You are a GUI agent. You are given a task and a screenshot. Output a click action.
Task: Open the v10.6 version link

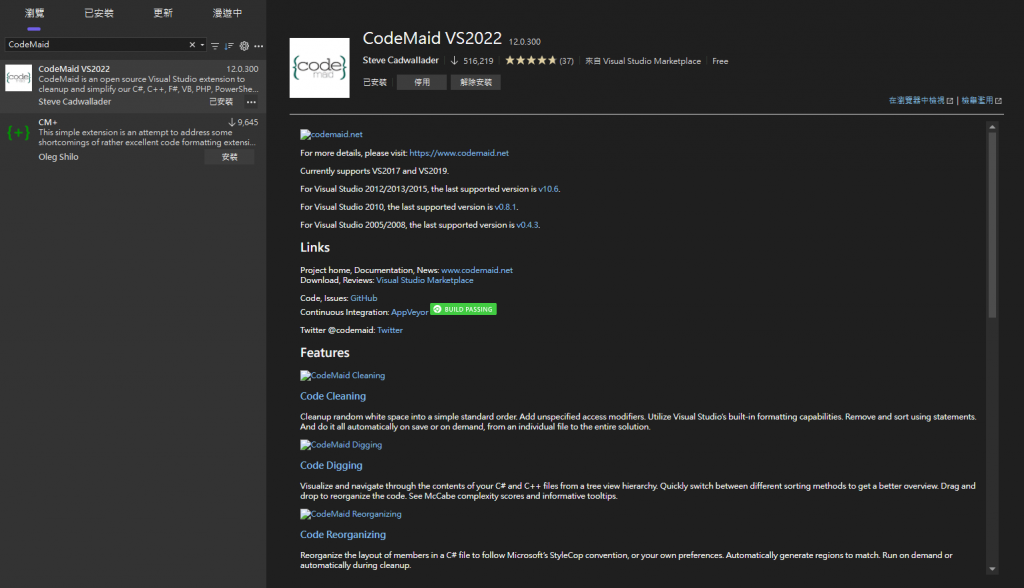549,189
